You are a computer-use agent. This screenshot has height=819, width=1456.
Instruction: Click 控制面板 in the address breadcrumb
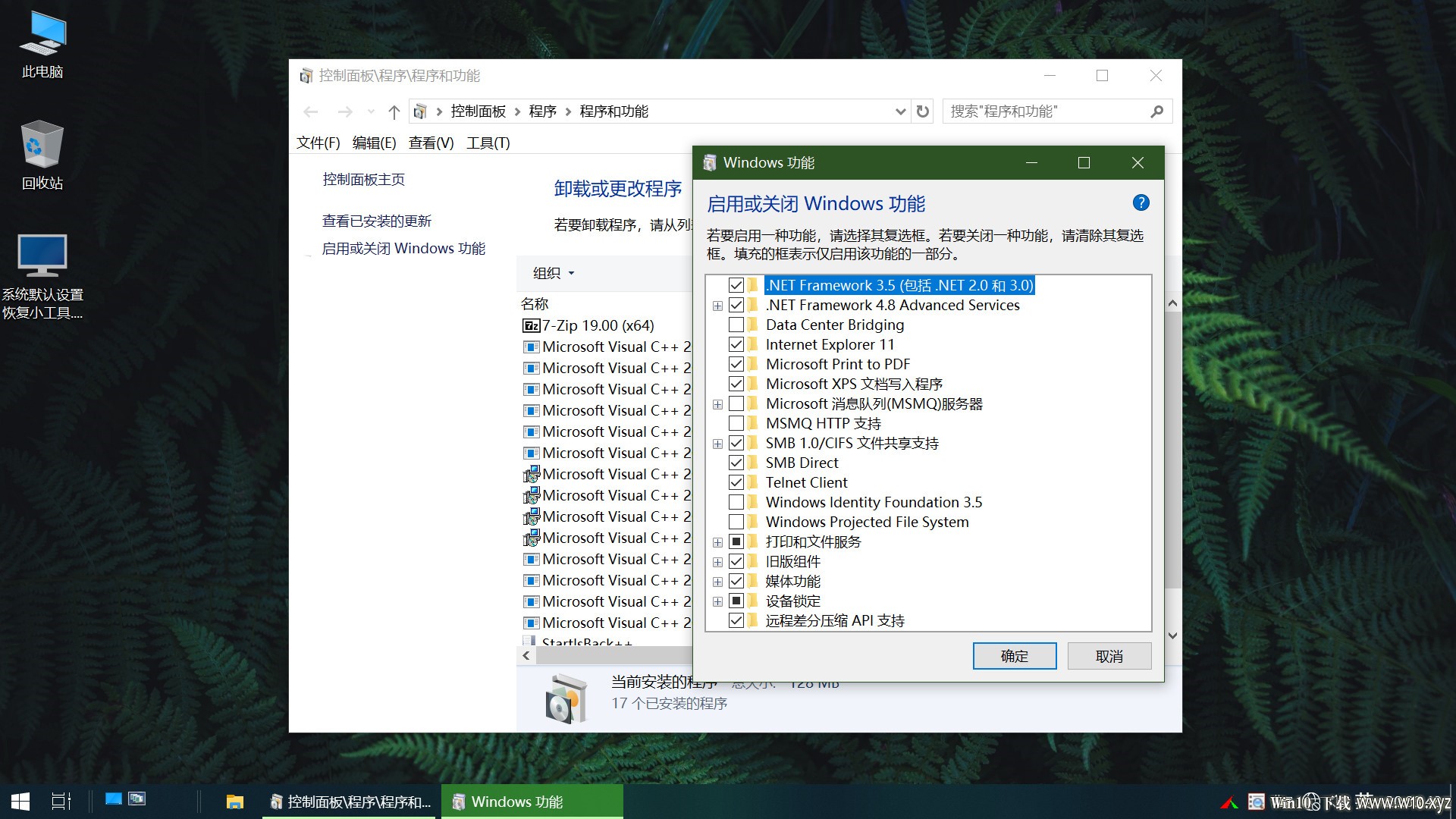[x=478, y=111]
